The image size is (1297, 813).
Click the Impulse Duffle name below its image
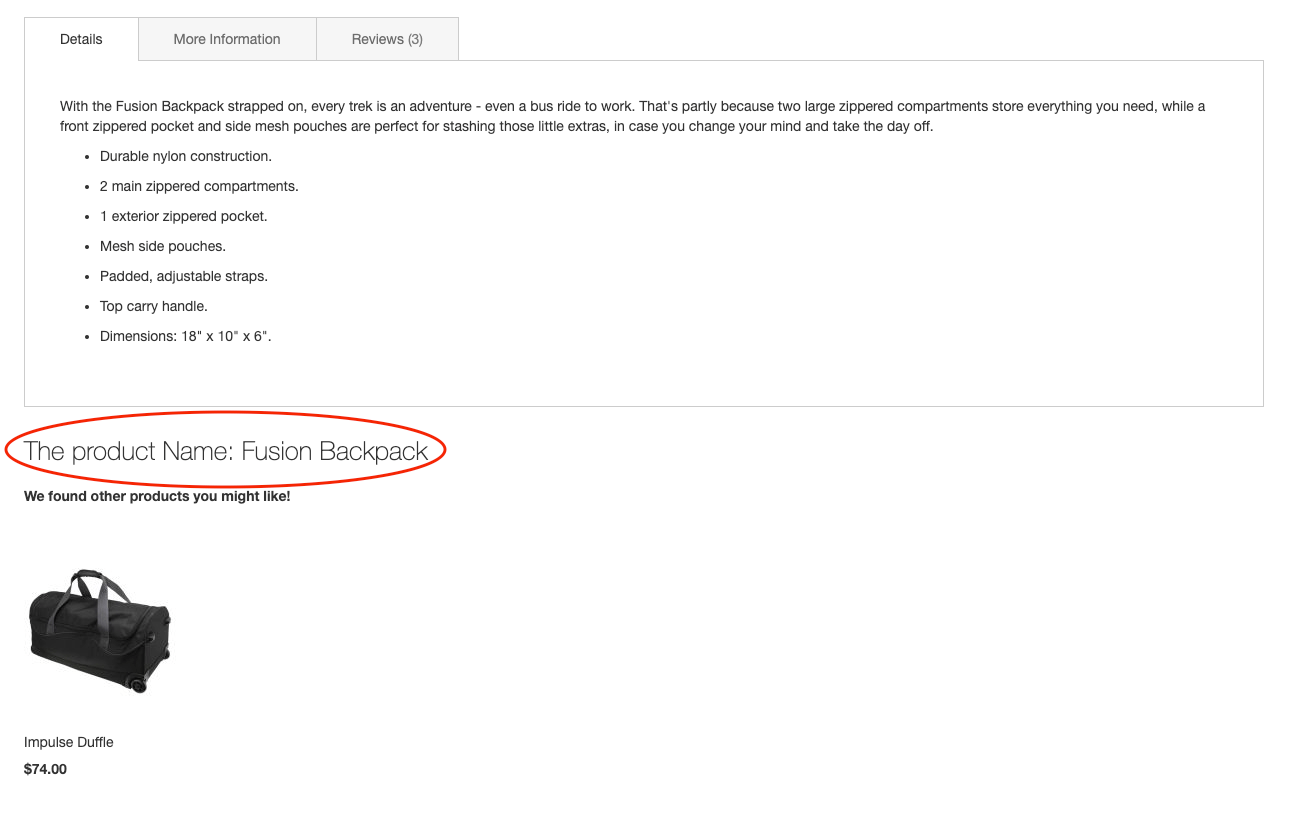click(x=68, y=742)
